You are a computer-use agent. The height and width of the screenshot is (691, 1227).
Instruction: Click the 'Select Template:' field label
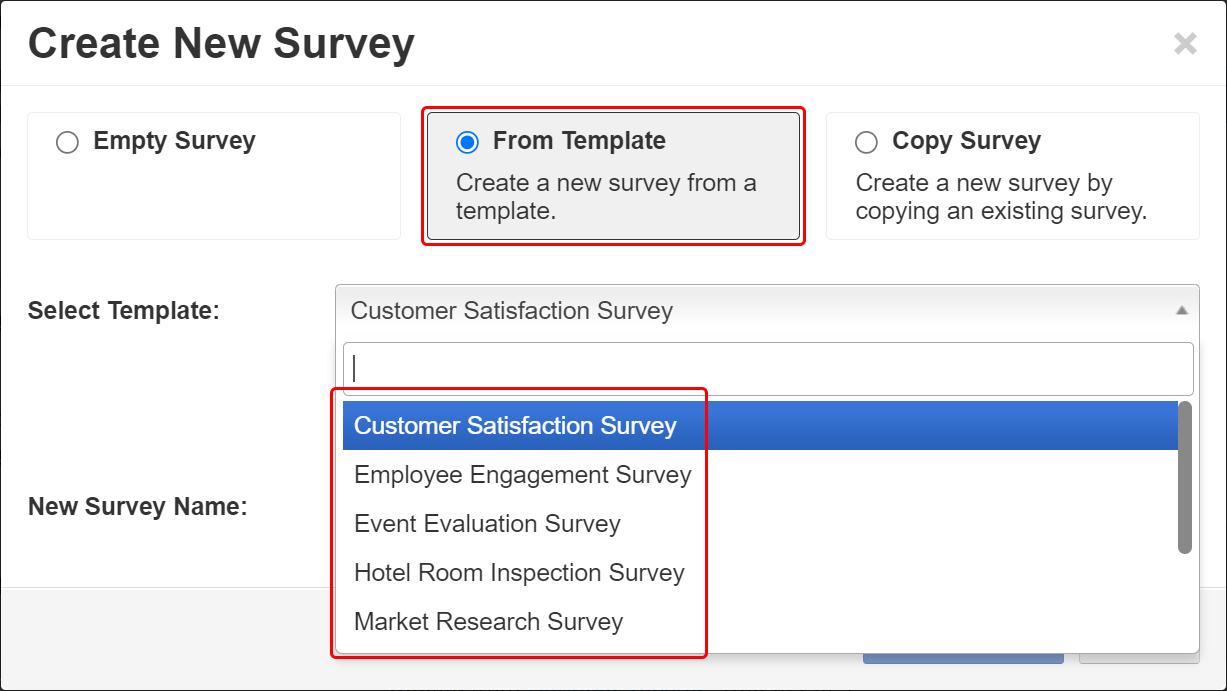pyautogui.click(x=123, y=311)
